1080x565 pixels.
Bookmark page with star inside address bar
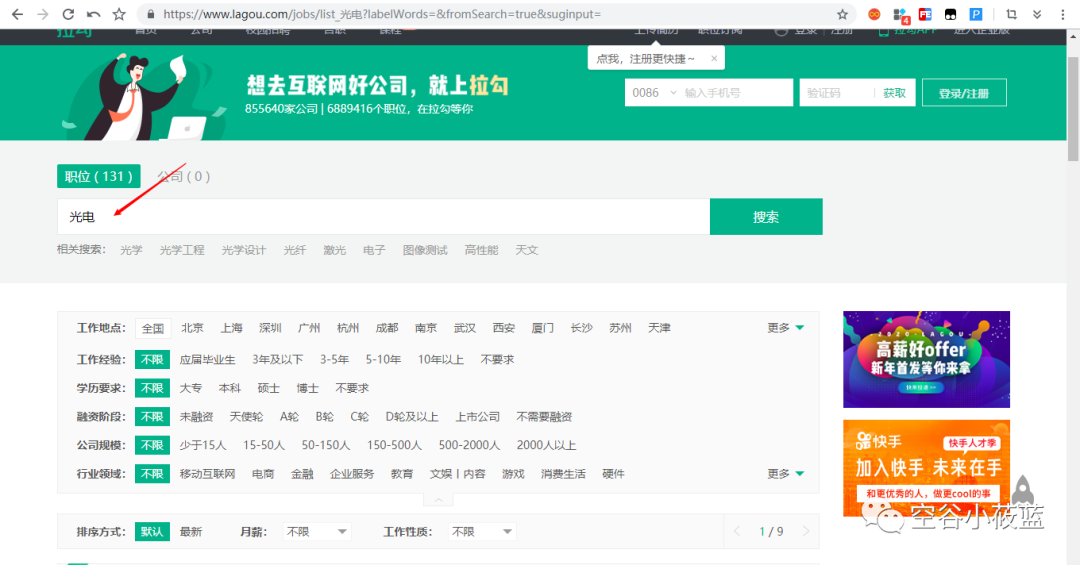coord(842,14)
